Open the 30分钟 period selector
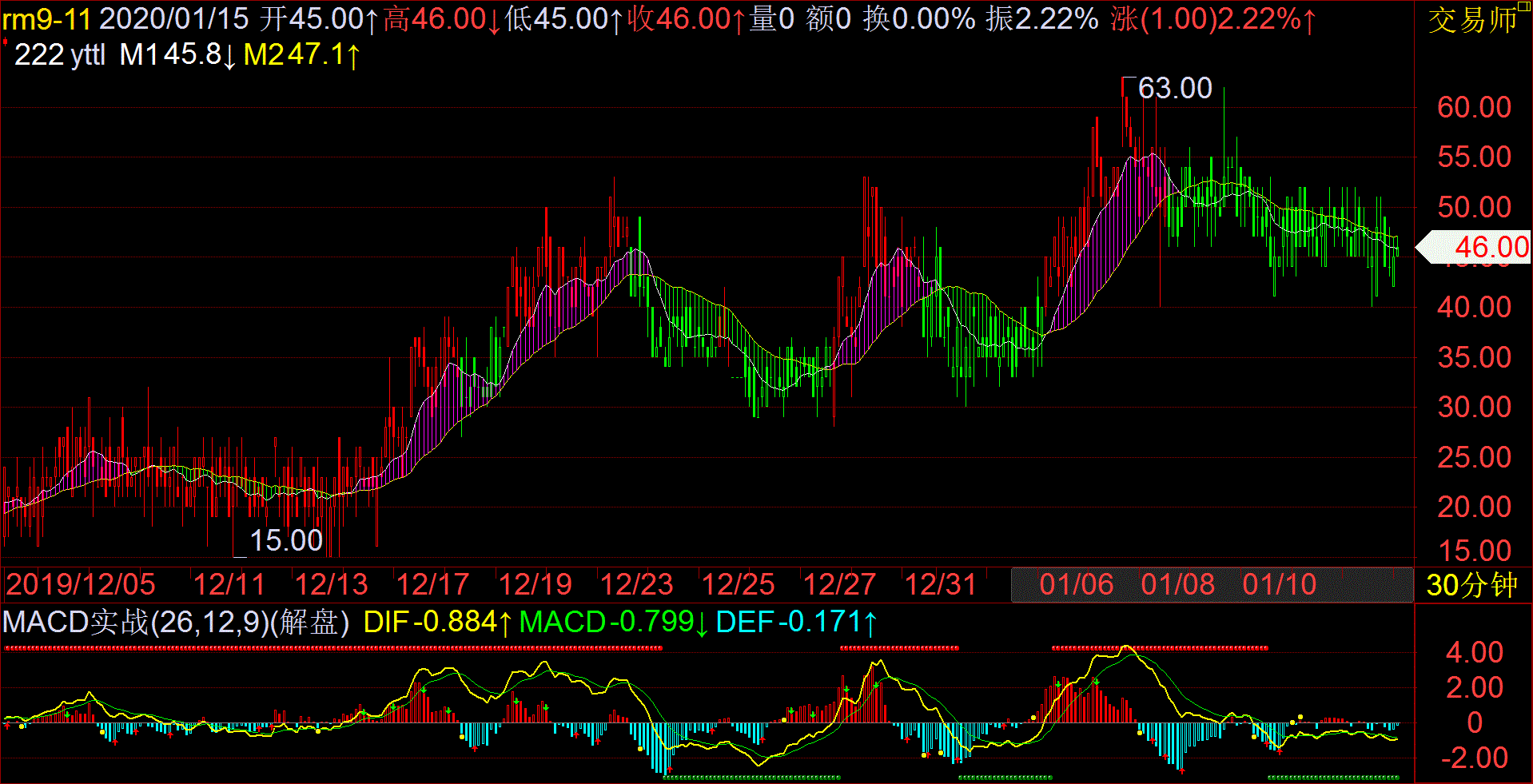The image size is (1533, 784). point(1471,585)
